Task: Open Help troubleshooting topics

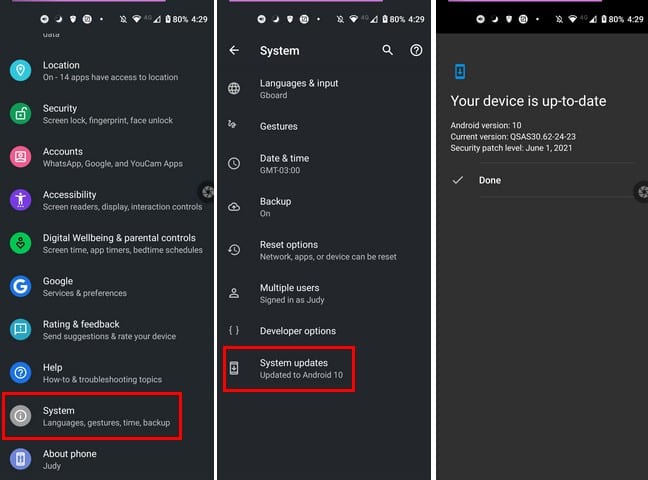Action: tap(107, 373)
